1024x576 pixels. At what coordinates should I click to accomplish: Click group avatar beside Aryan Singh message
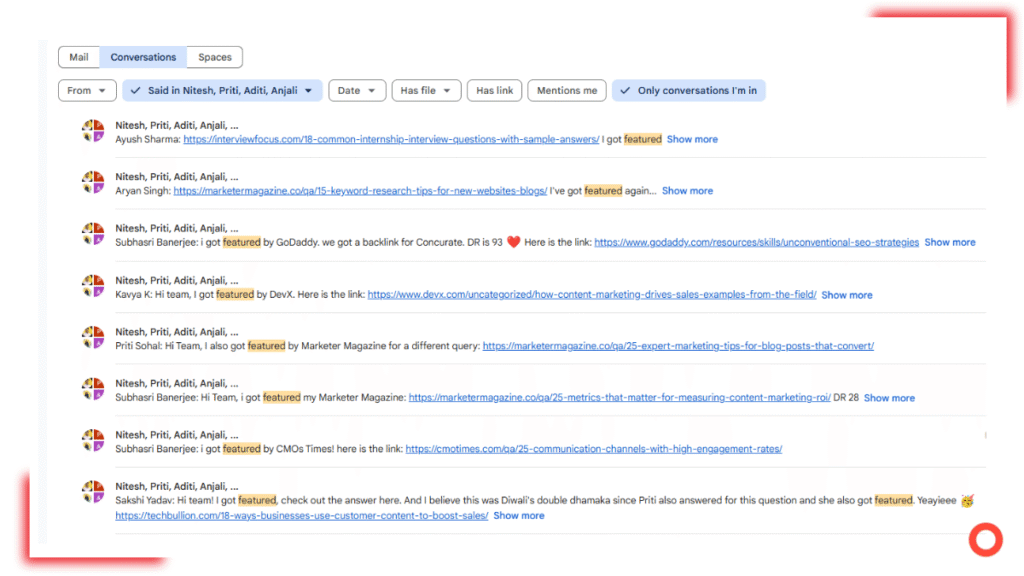[x=93, y=183]
